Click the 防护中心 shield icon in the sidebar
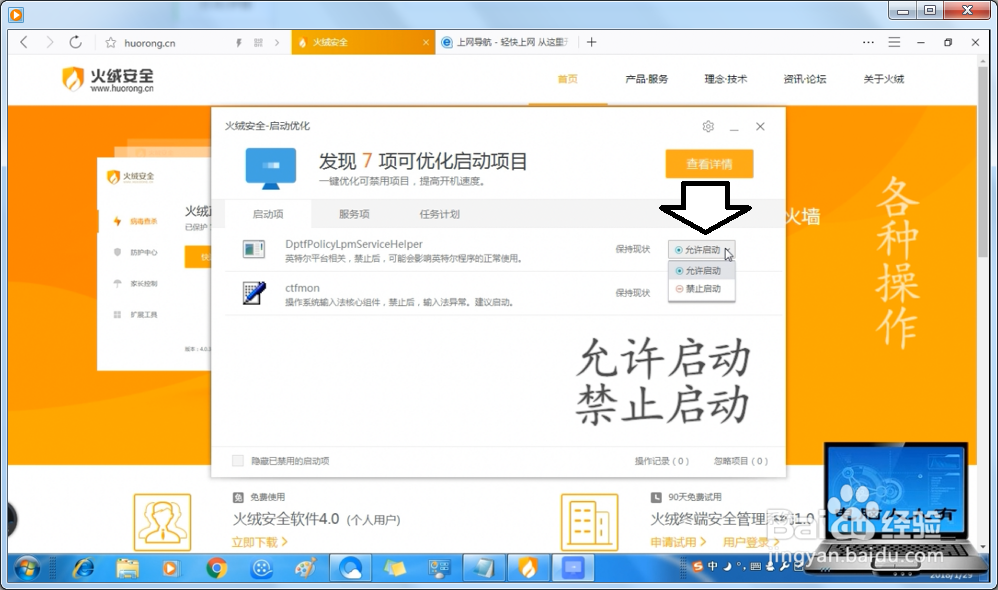The height and width of the screenshot is (590, 998). (117, 252)
